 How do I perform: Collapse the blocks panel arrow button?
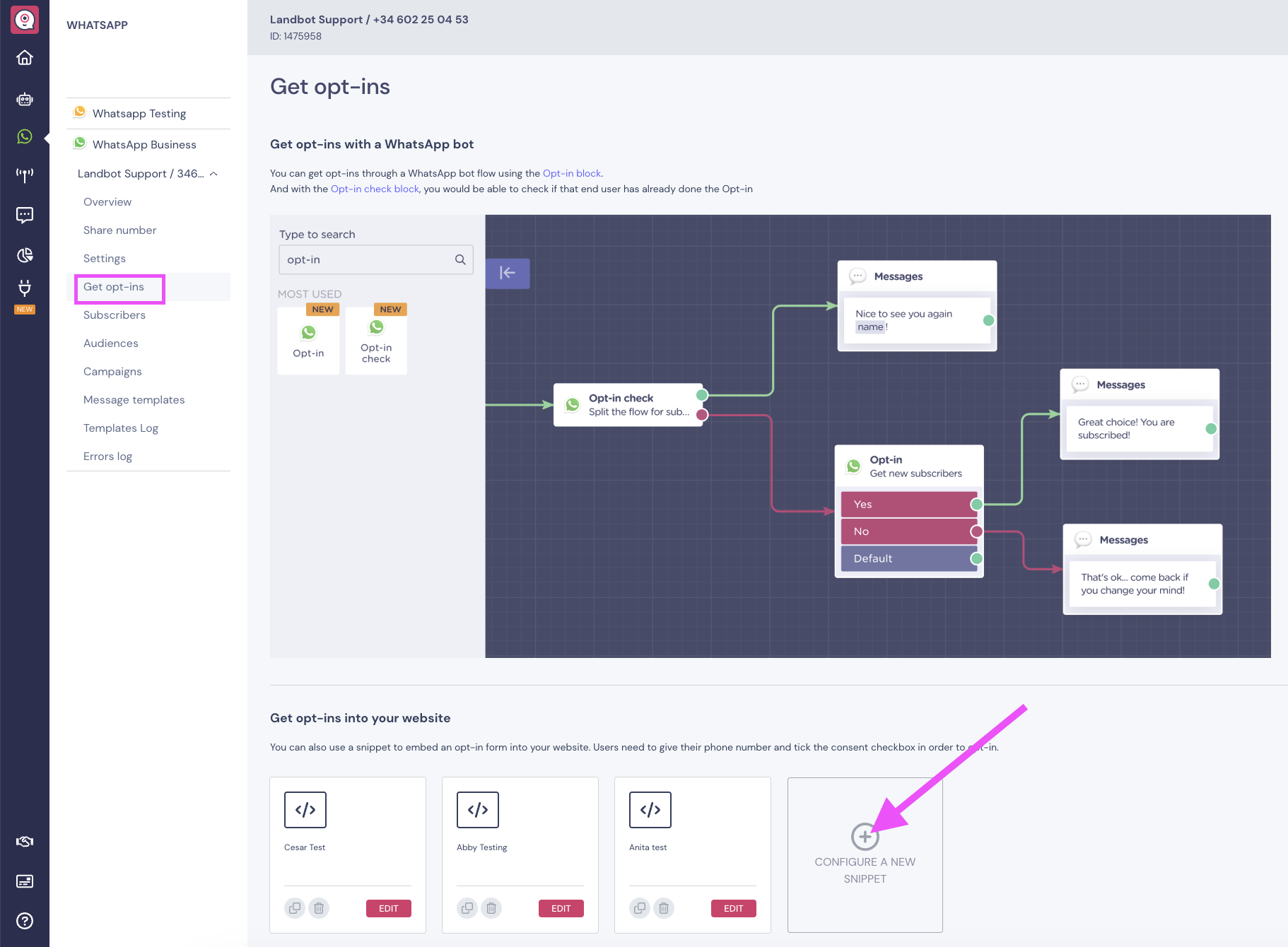(508, 273)
